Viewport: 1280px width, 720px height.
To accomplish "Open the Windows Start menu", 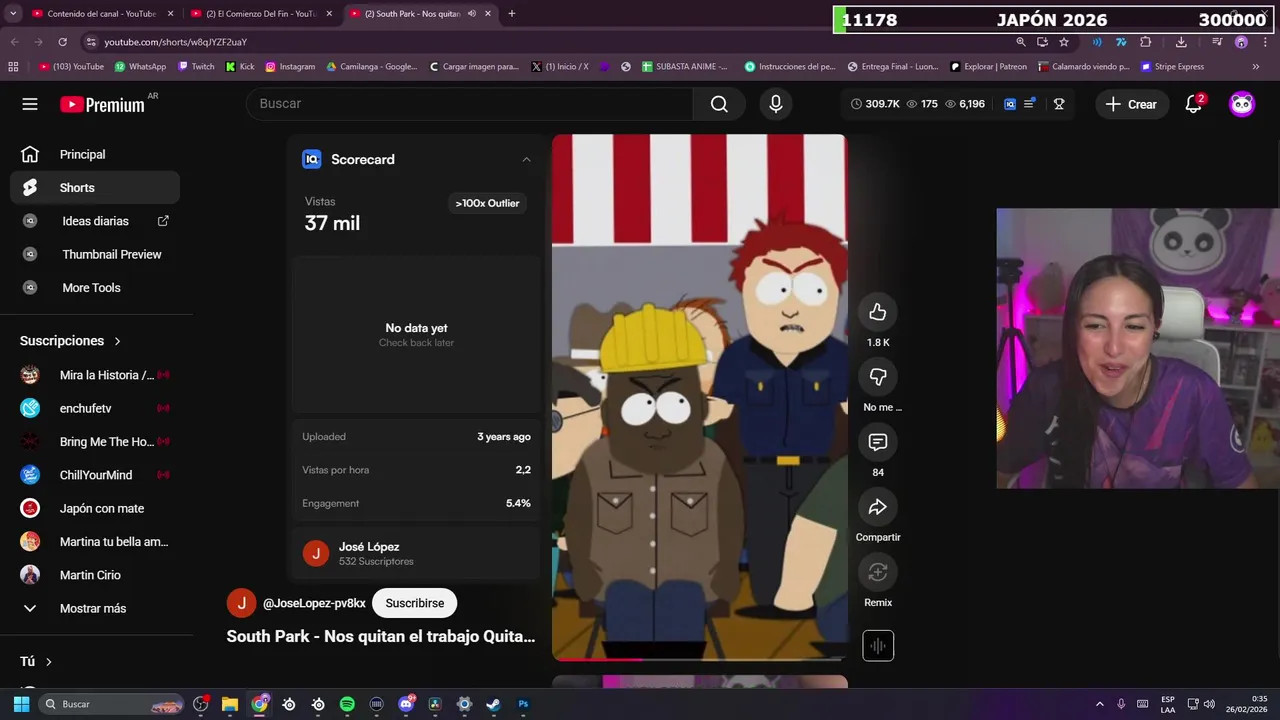I will [x=21, y=704].
